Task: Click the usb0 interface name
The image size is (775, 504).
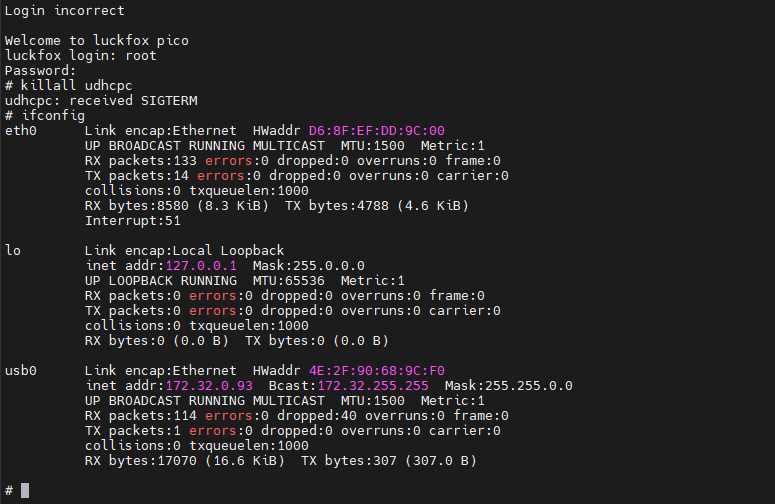Action: [21, 371]
